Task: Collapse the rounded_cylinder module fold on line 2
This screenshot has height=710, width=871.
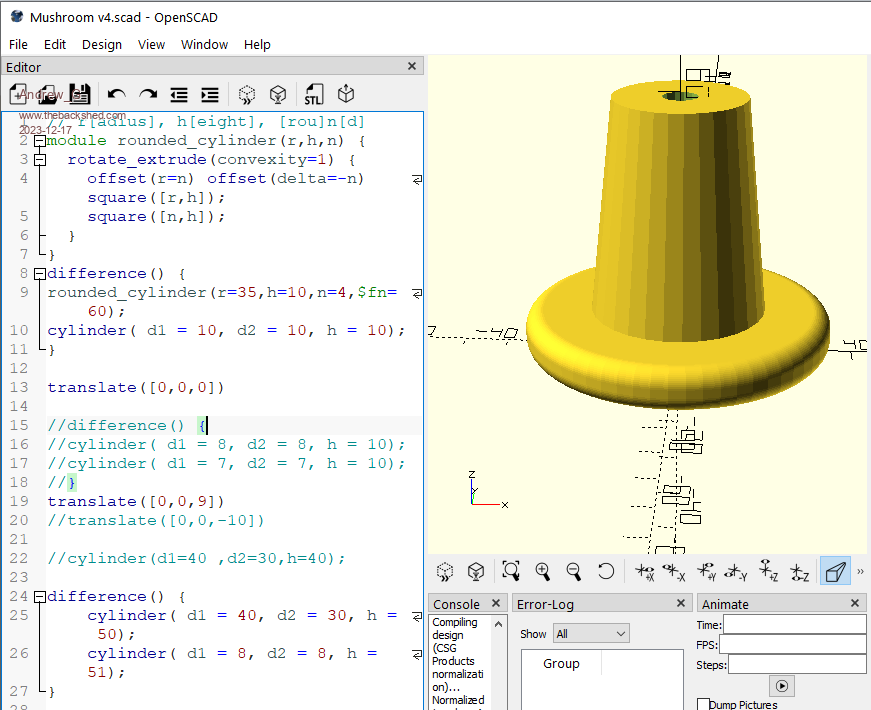Action: pos(40,141)
